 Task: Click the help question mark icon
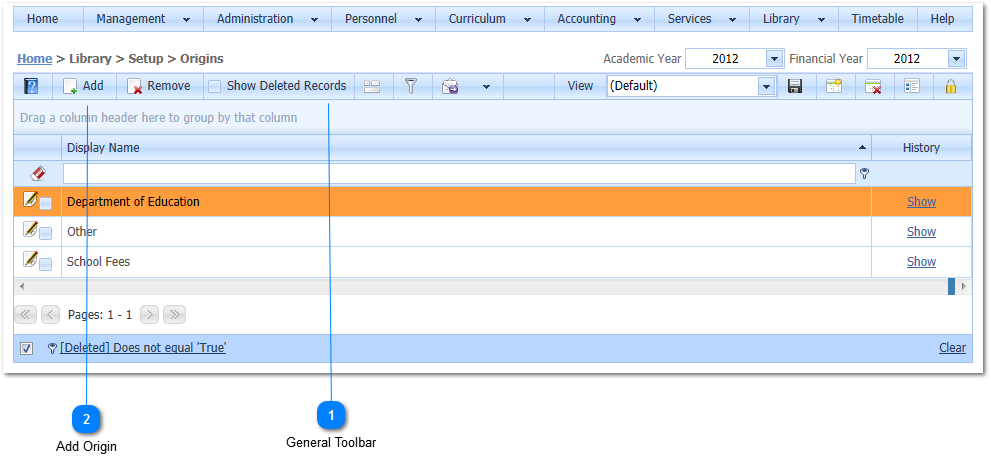(31, 87)
